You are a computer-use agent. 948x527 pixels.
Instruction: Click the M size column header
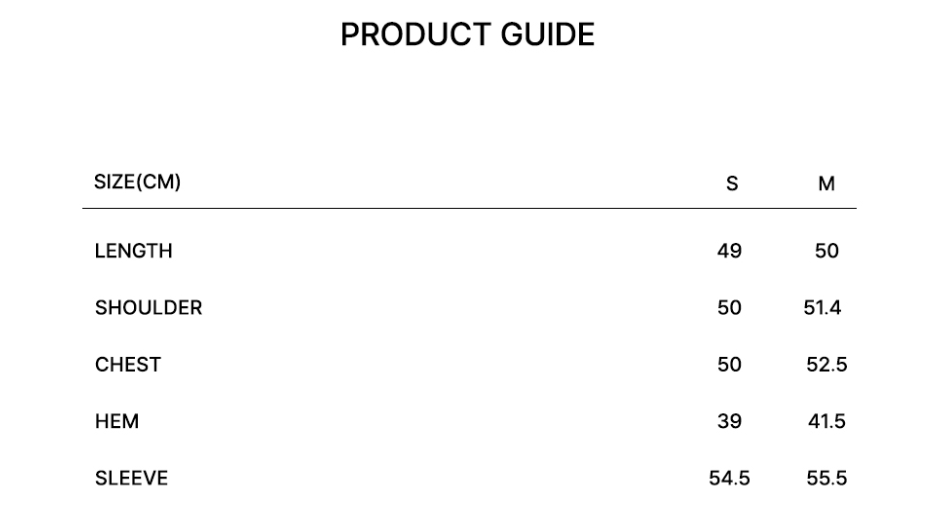826,183
